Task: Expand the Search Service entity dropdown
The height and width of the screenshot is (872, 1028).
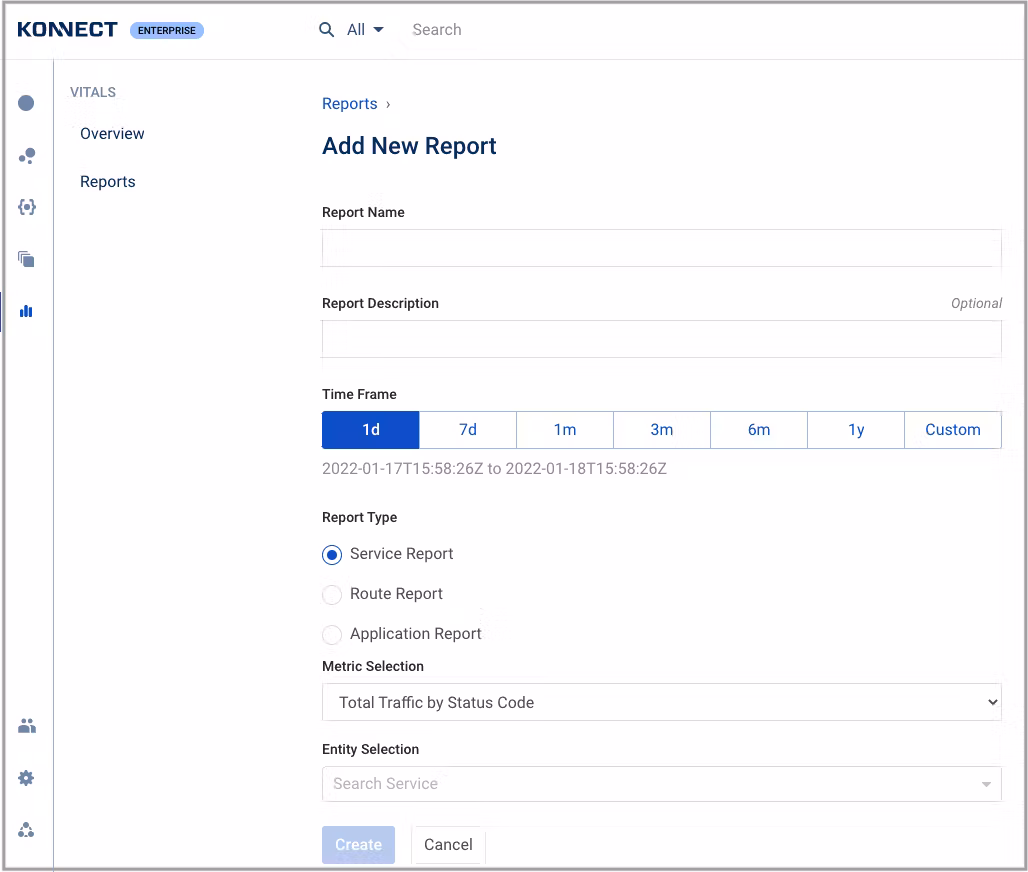Action: point(661,784)
